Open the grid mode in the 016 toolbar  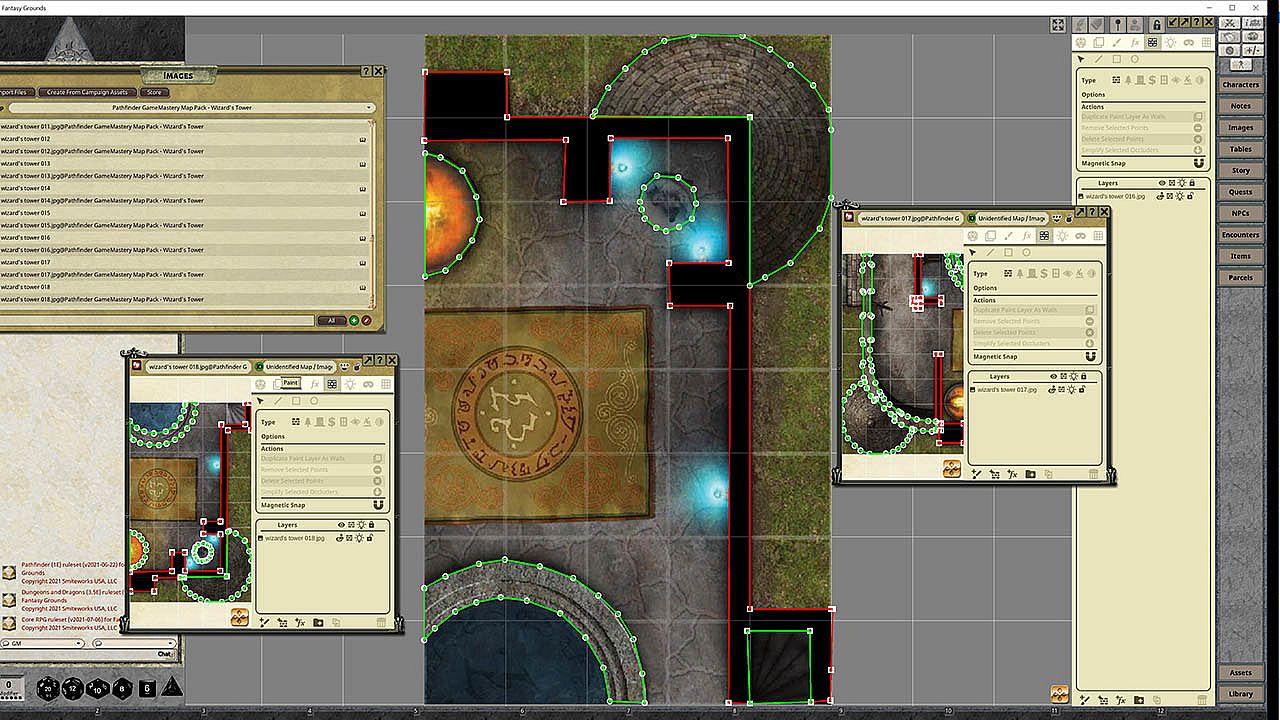point(1207,43)
